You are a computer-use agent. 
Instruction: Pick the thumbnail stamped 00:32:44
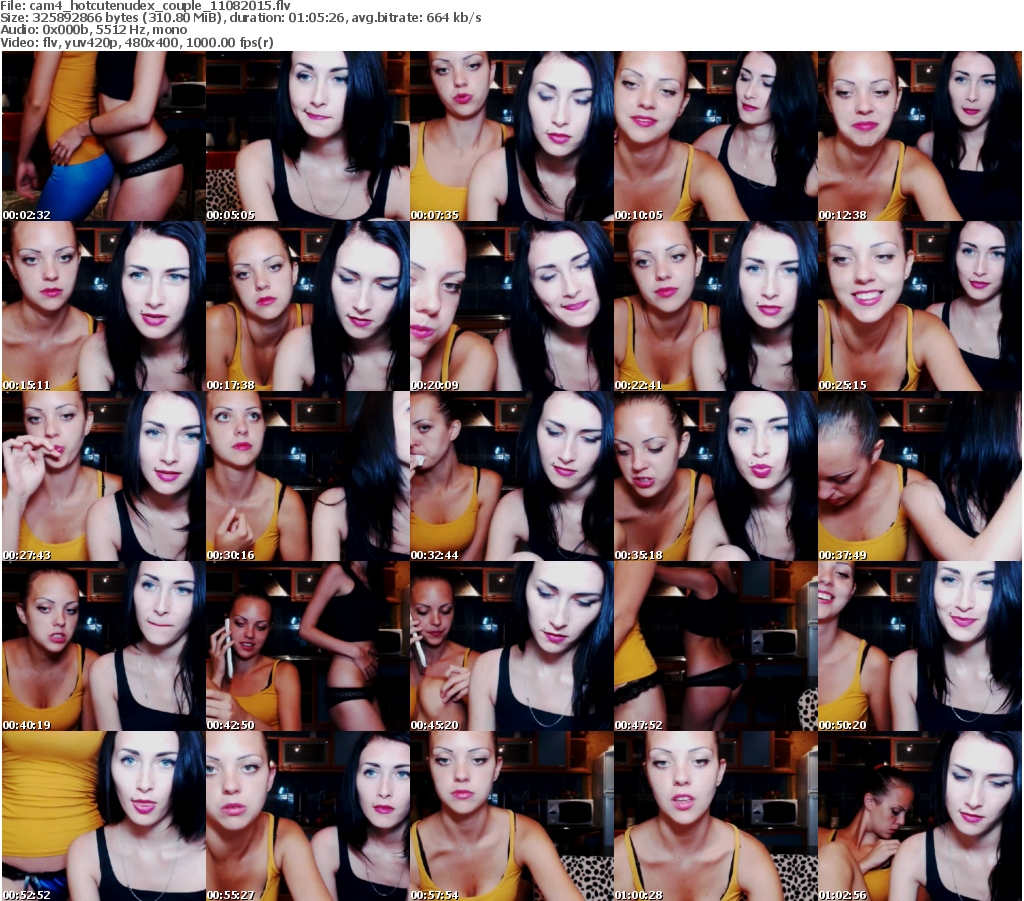(x=512, y=476)
